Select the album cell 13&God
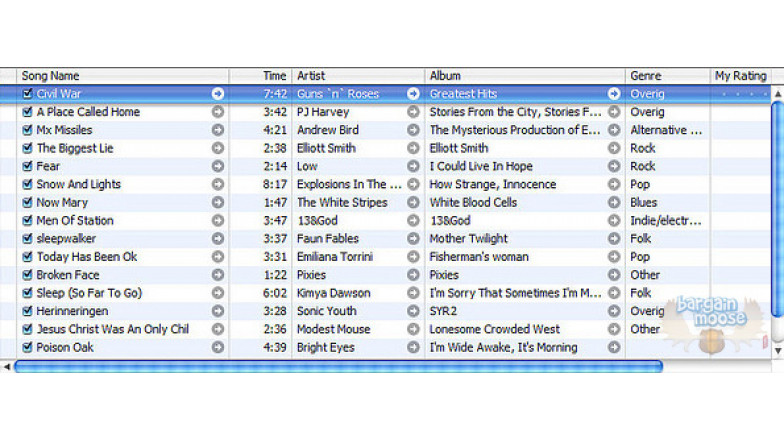784x441 pixels. pyautogui.click(x=450, y=220)
